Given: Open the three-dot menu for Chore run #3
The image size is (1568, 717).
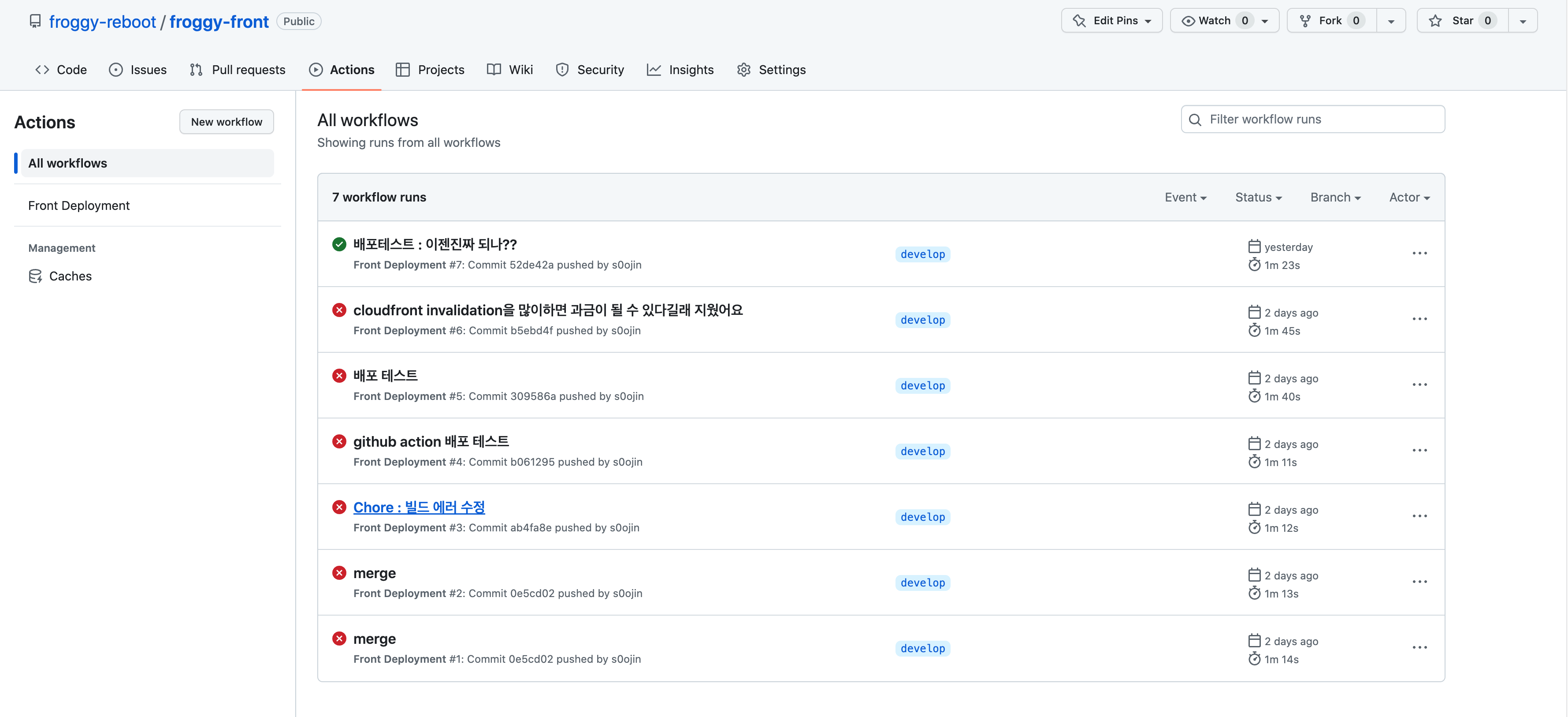Looking at the screenshot, I should pos(1419,516).
